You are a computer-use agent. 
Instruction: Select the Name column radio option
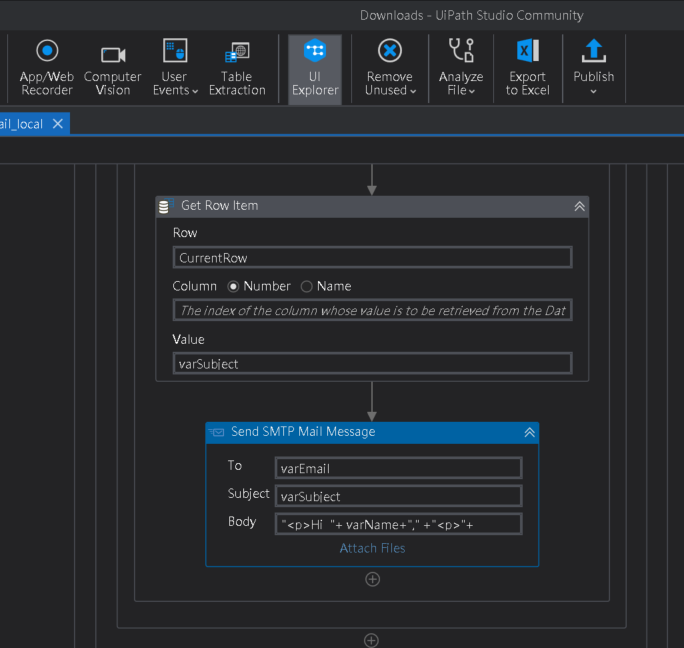click(x=307, y=286)
